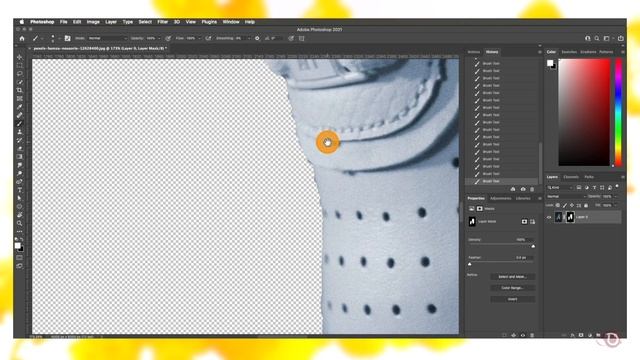
Task: Click the Layer 0 image thumbnail
Action: pos(558,218)
